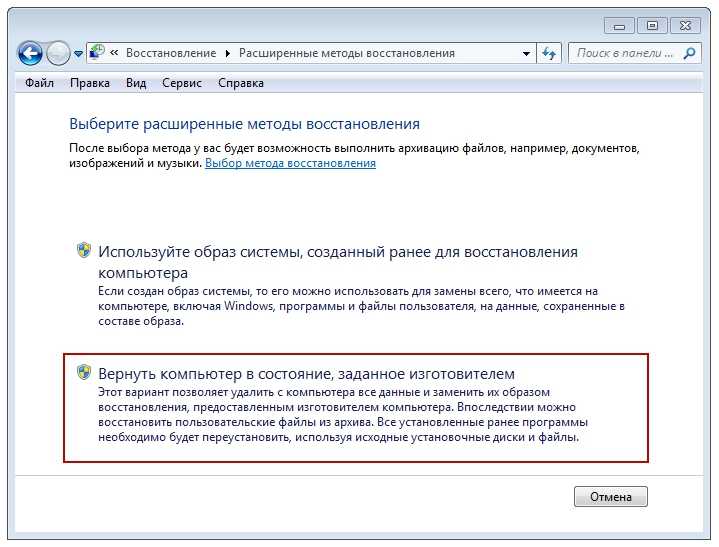The height and width of the screenshot is (547, 719).
Task: Select the Восстановление breadcrumb
Action: [x=171, y=53]
